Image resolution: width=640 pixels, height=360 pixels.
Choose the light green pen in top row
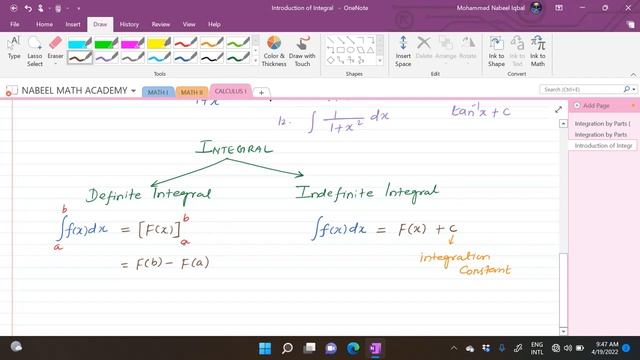[x=238, y=43]
